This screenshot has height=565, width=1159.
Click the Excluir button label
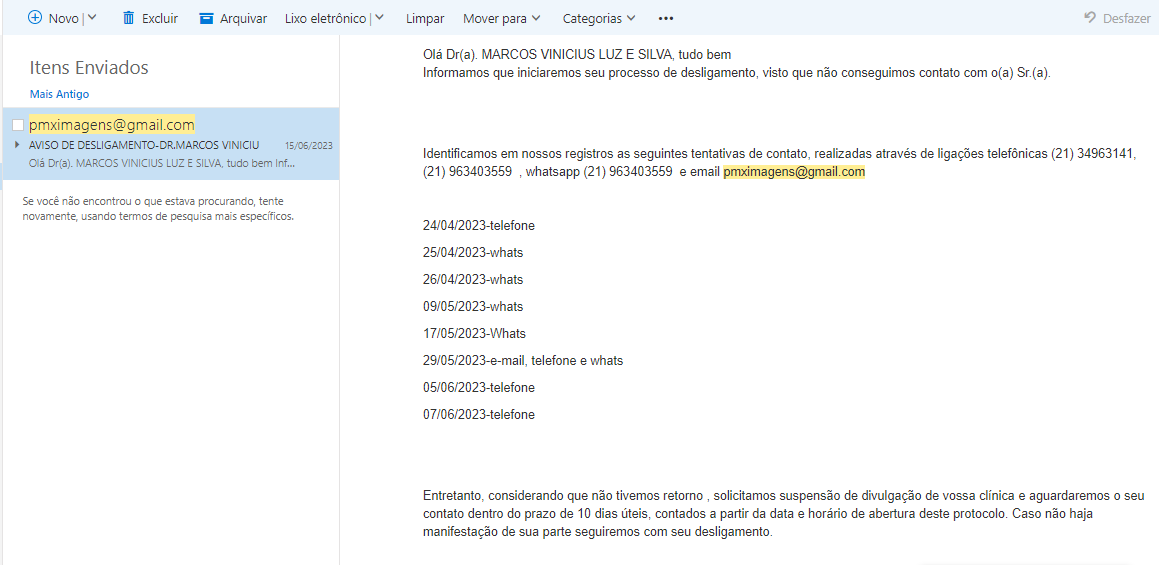[160, 18]
